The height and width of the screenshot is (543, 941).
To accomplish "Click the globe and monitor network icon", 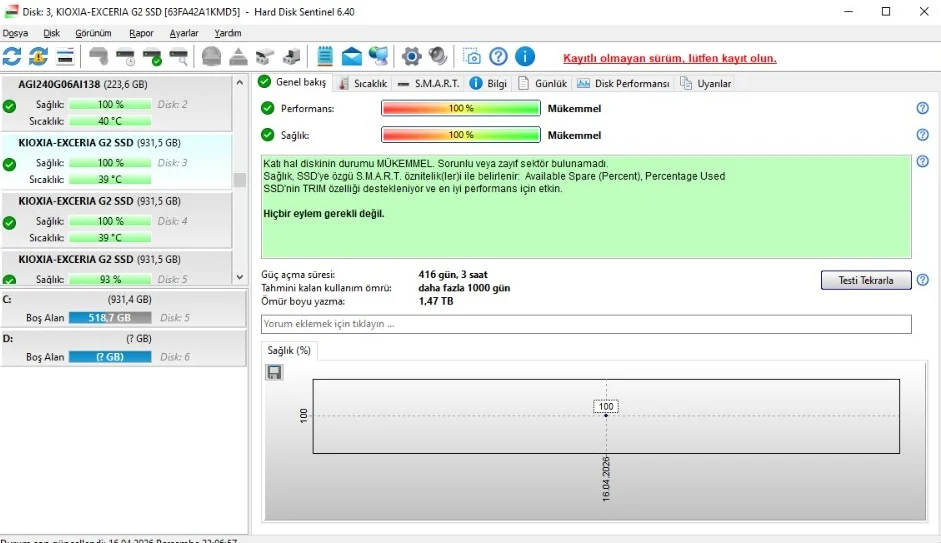I will click(x=378, y=56).
